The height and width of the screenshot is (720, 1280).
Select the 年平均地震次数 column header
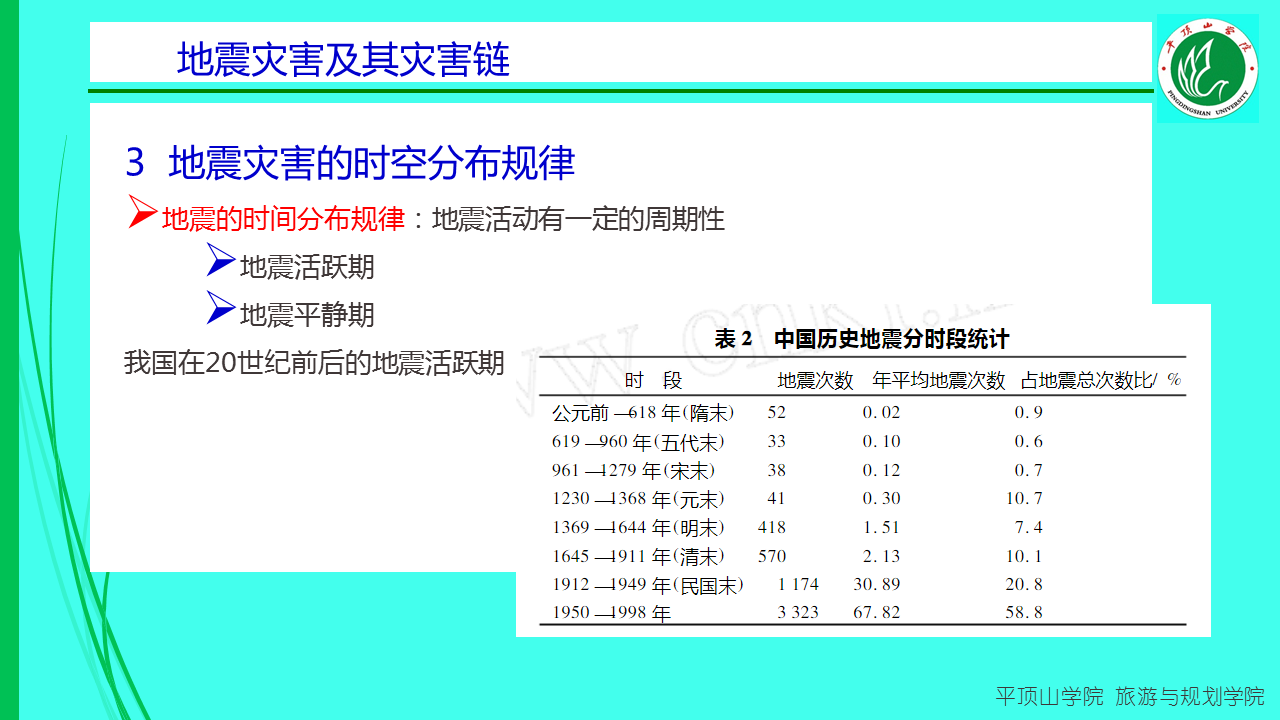click(938, 380)
